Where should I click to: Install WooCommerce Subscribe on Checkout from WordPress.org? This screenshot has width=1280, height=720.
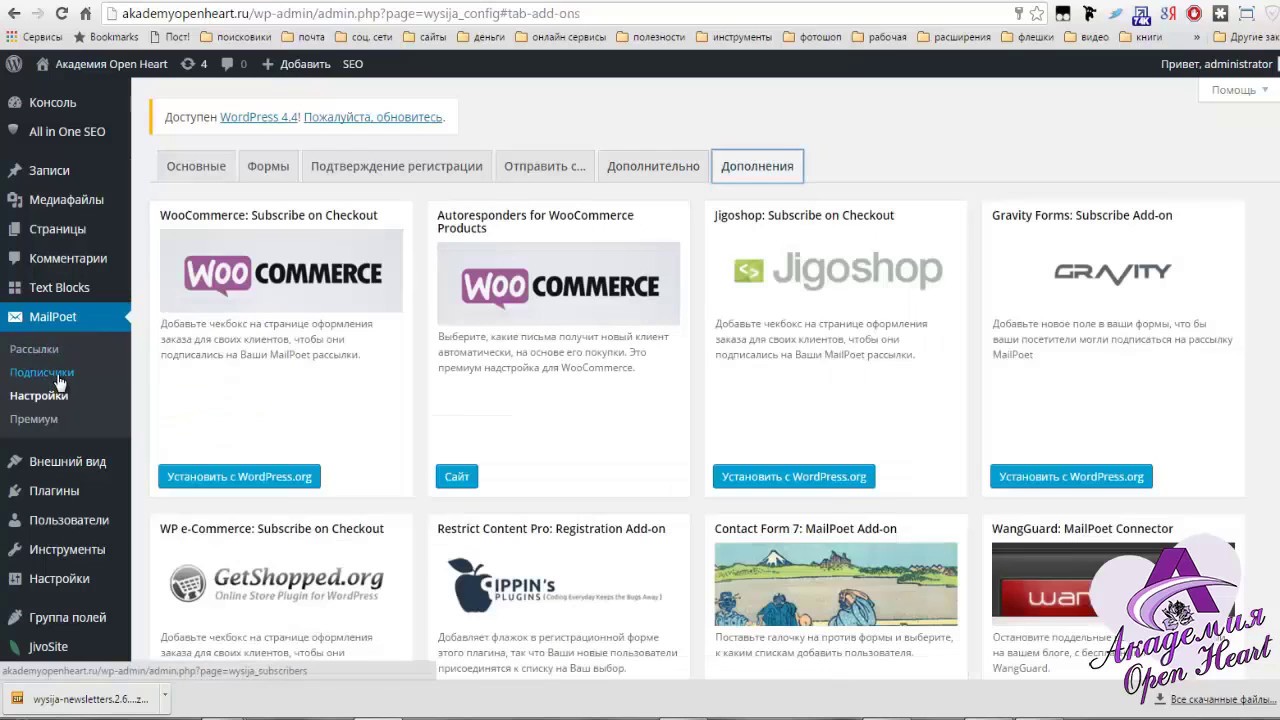239,477
